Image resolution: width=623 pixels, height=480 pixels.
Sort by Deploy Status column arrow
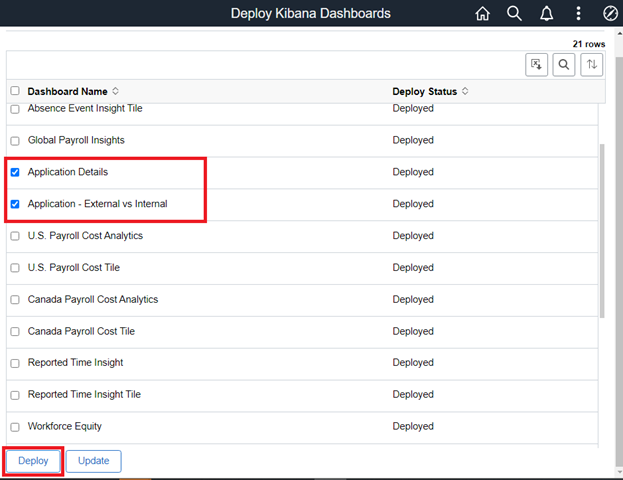pos(465,91)
